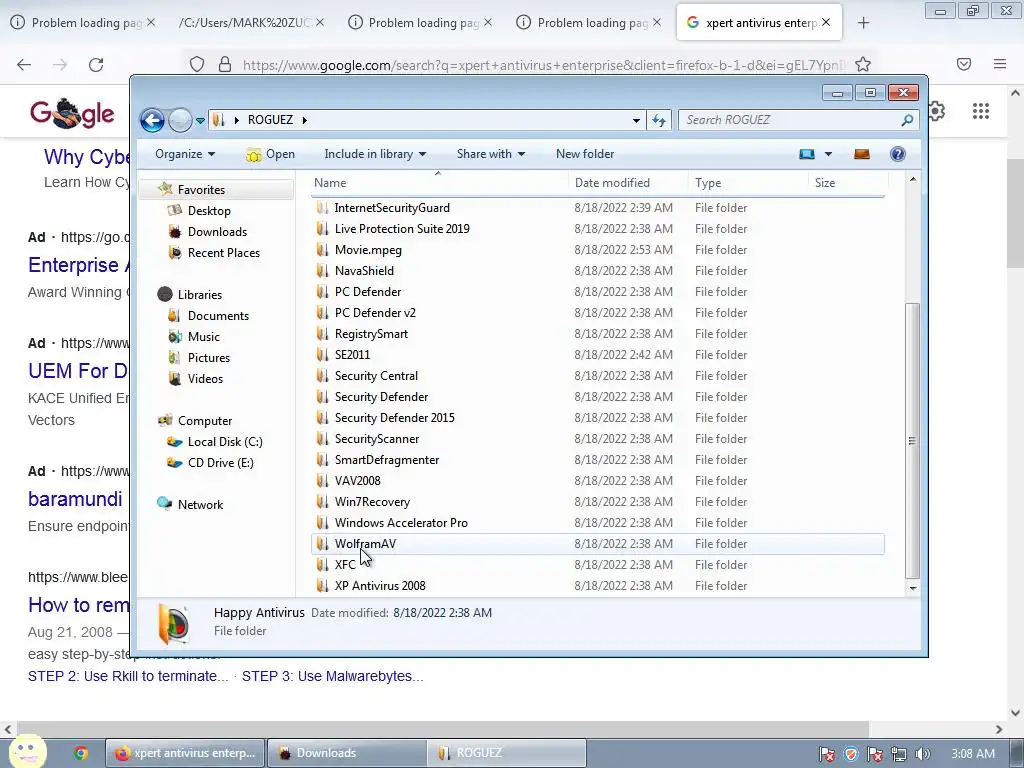Switch to C:/Users/MARK Firefox tab

(249, 23)
